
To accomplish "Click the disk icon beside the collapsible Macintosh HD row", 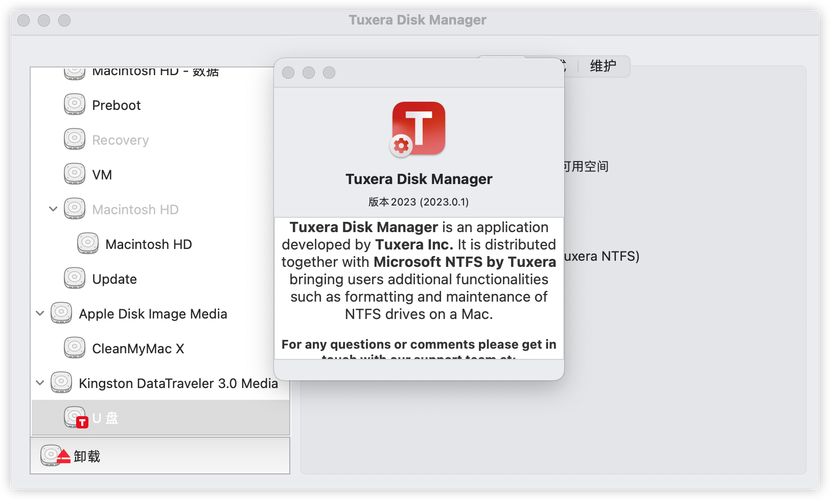I will (75, 209).
